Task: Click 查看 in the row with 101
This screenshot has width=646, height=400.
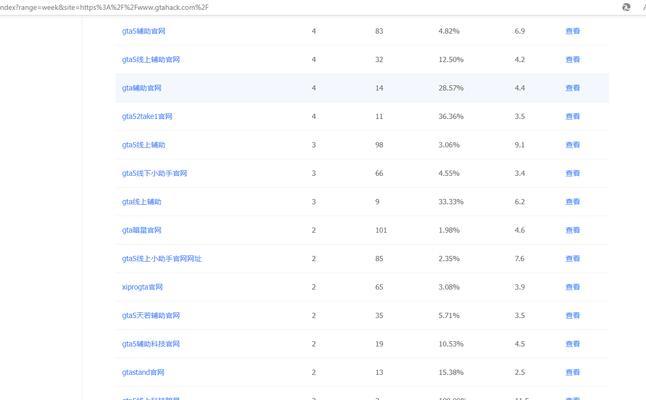Action: 573,230
